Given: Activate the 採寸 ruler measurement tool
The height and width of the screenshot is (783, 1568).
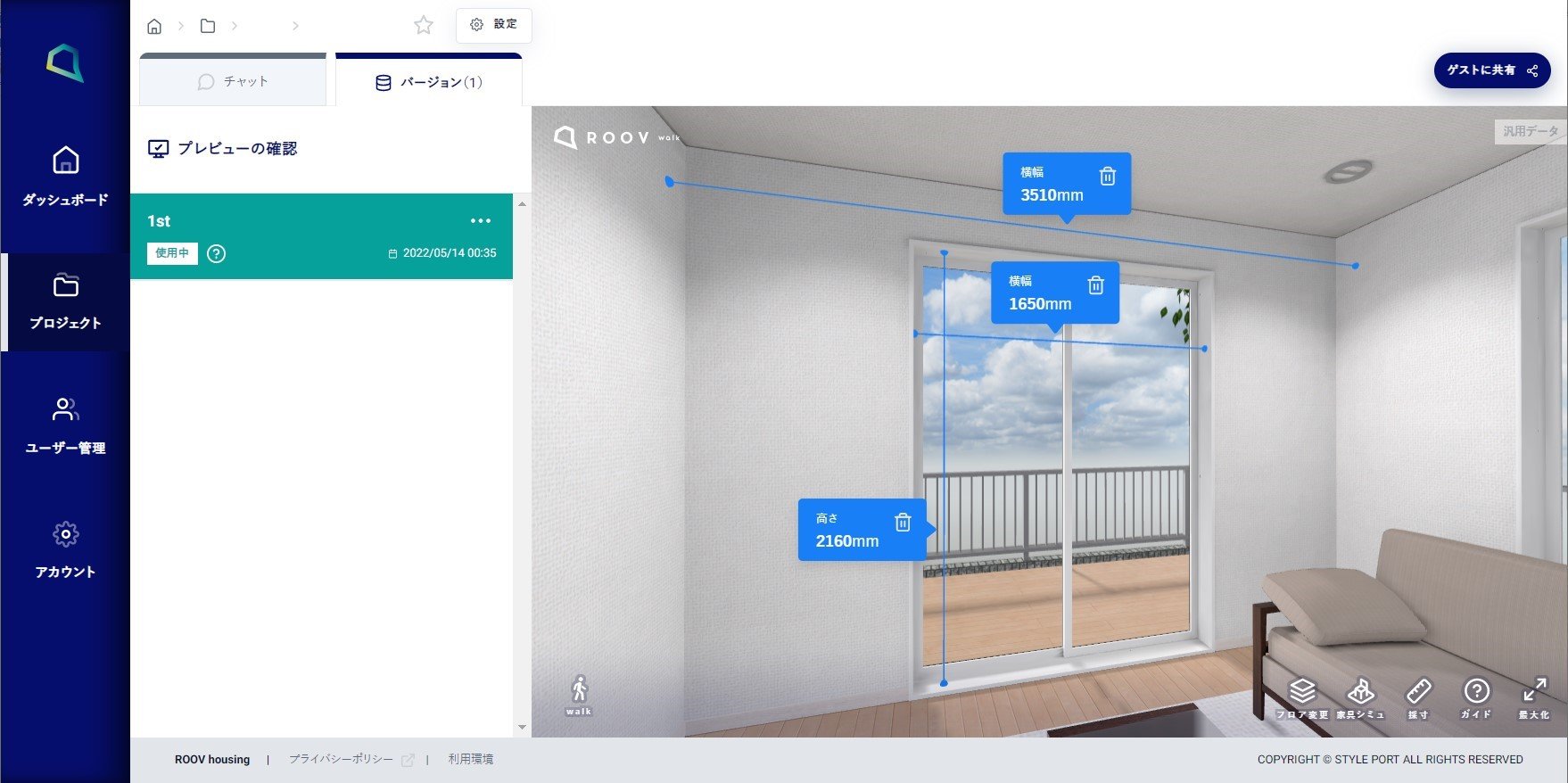Looking at the screenshot, I should click(x=1418, y=696).
